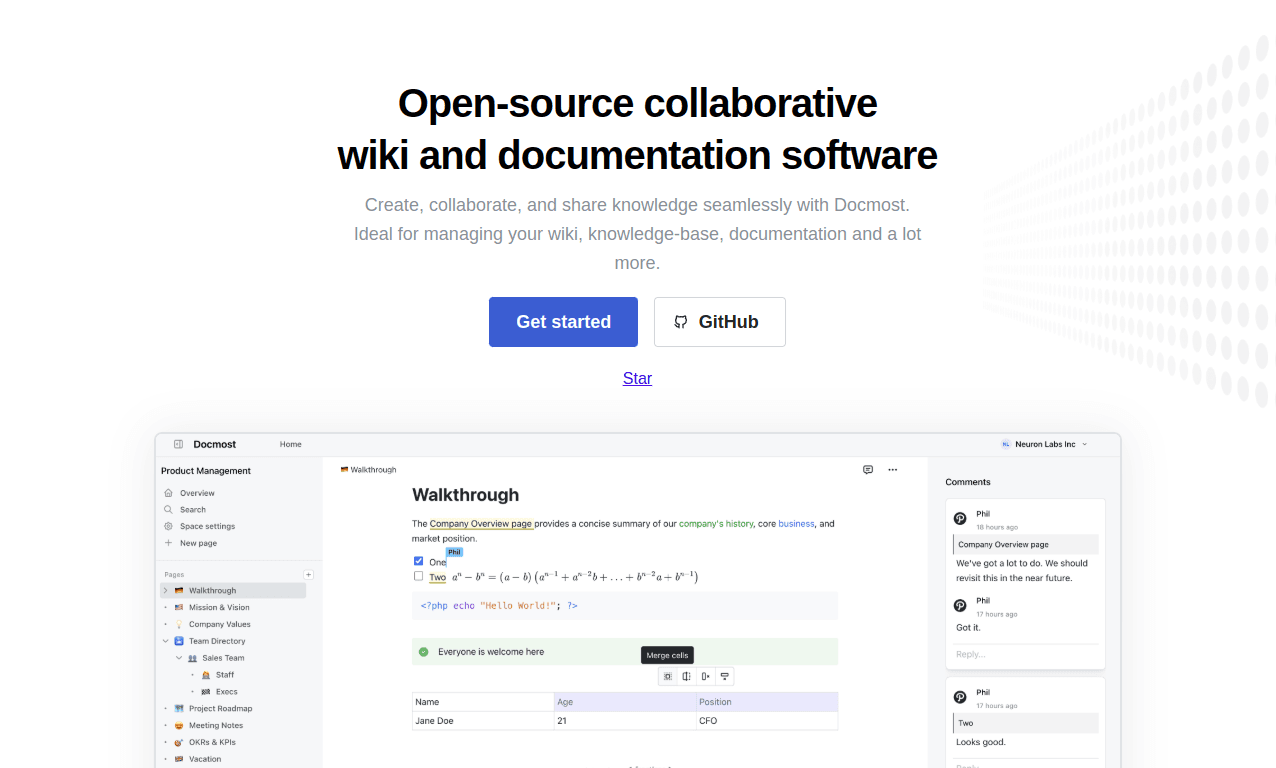Image resolution: width=1276 pixels, height=768 pixels.
Task: Toggle the sidebar collapse icon beside Docmost
Action: click(178, 444)
